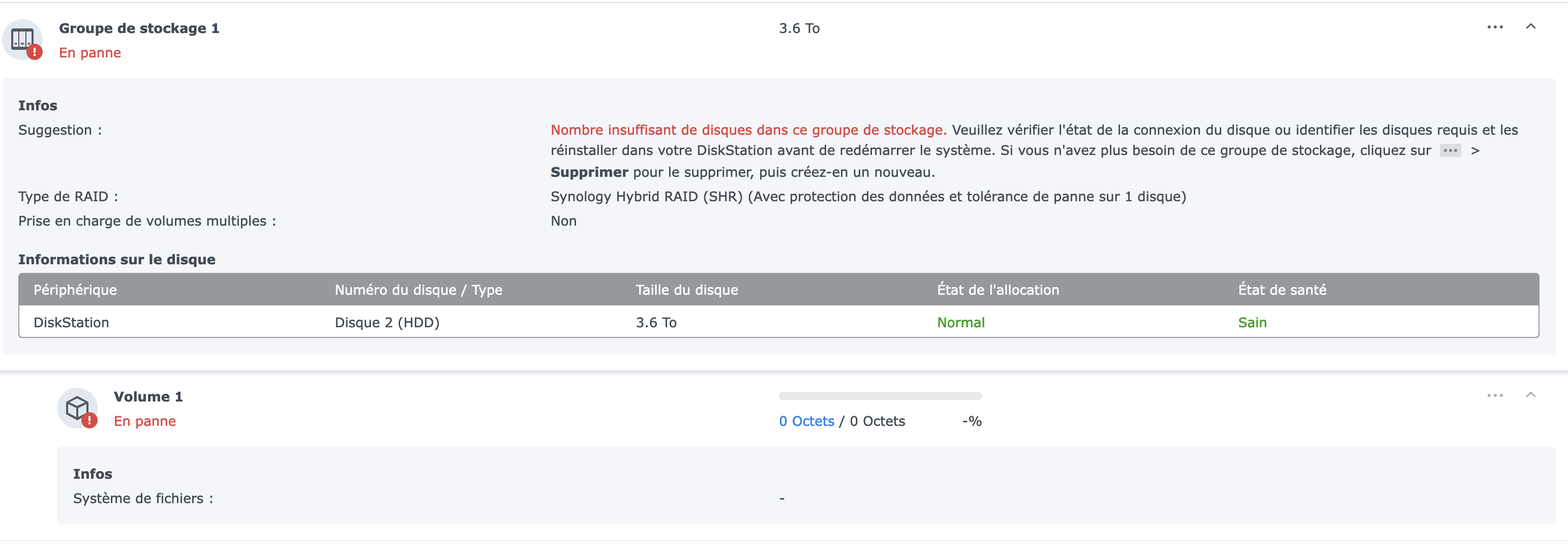Click the Numéro du disque / Type column header
1568x558 pixels.
[x=418, y=290]
